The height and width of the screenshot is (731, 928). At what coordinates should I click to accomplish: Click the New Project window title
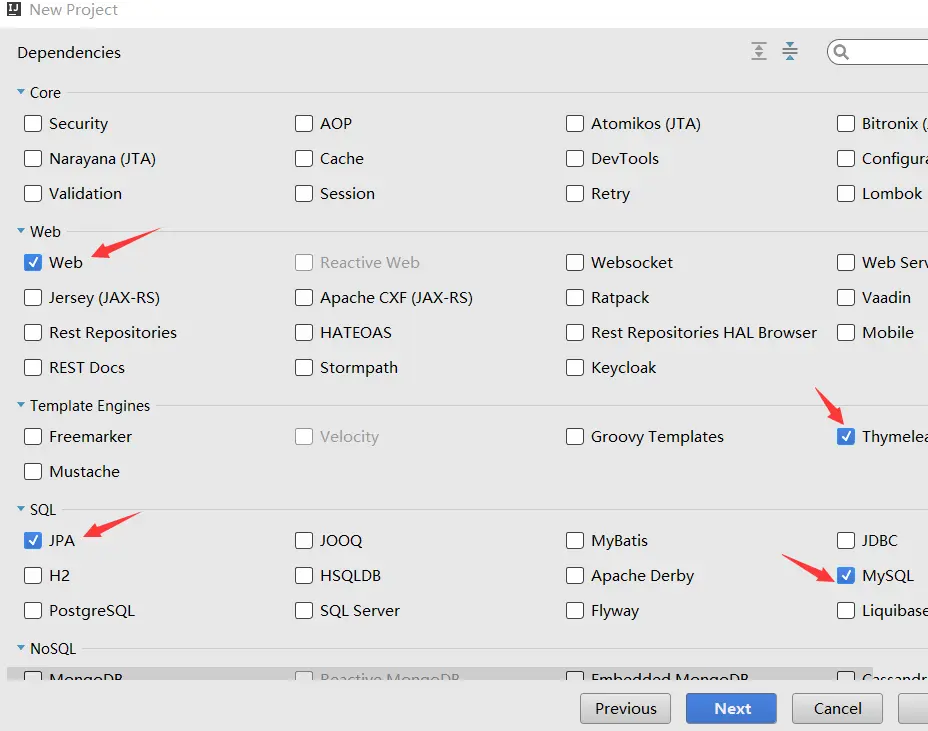point(73,10)
